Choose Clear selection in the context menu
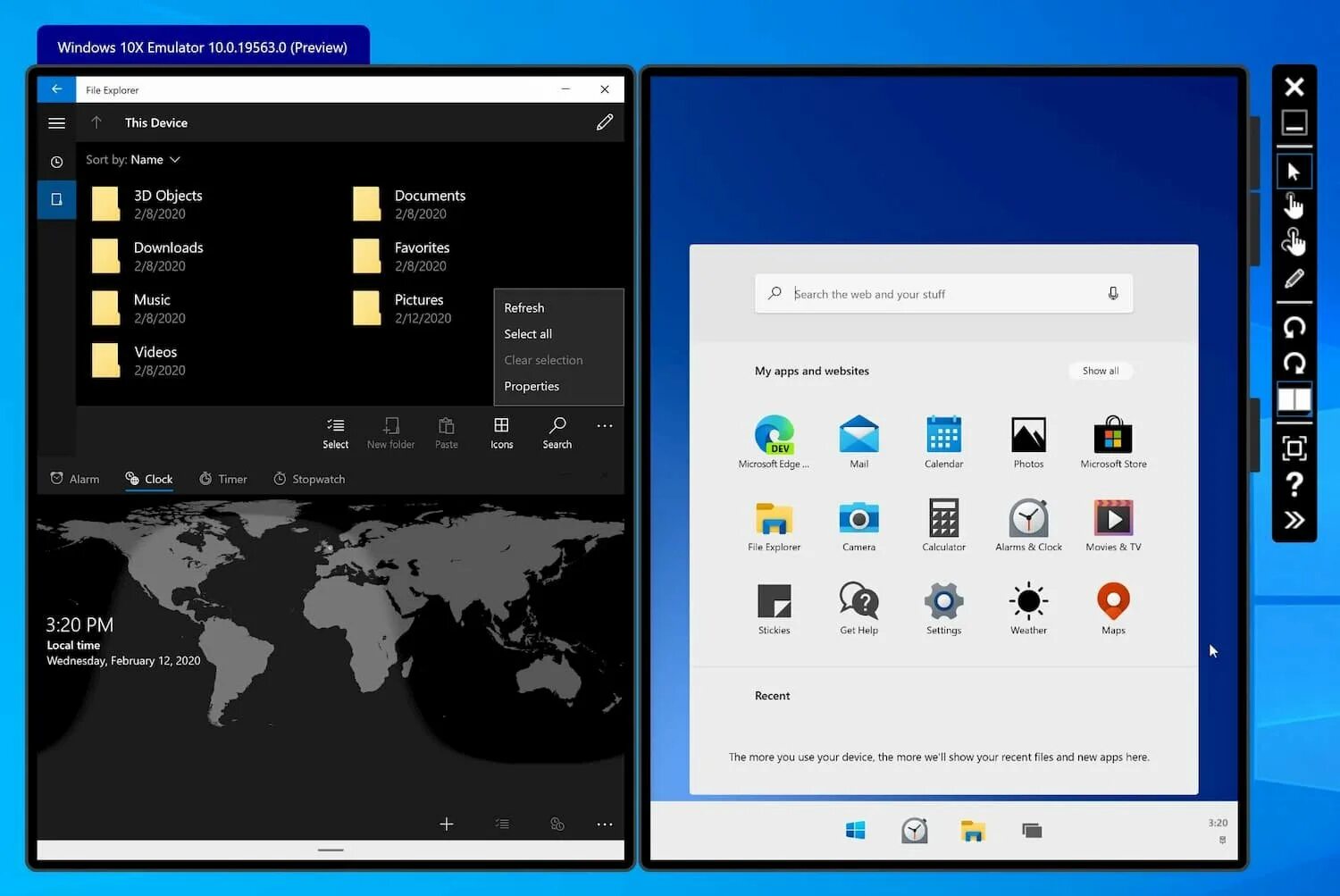This screenshot has height=896, width=1340. tap(558, 360)
